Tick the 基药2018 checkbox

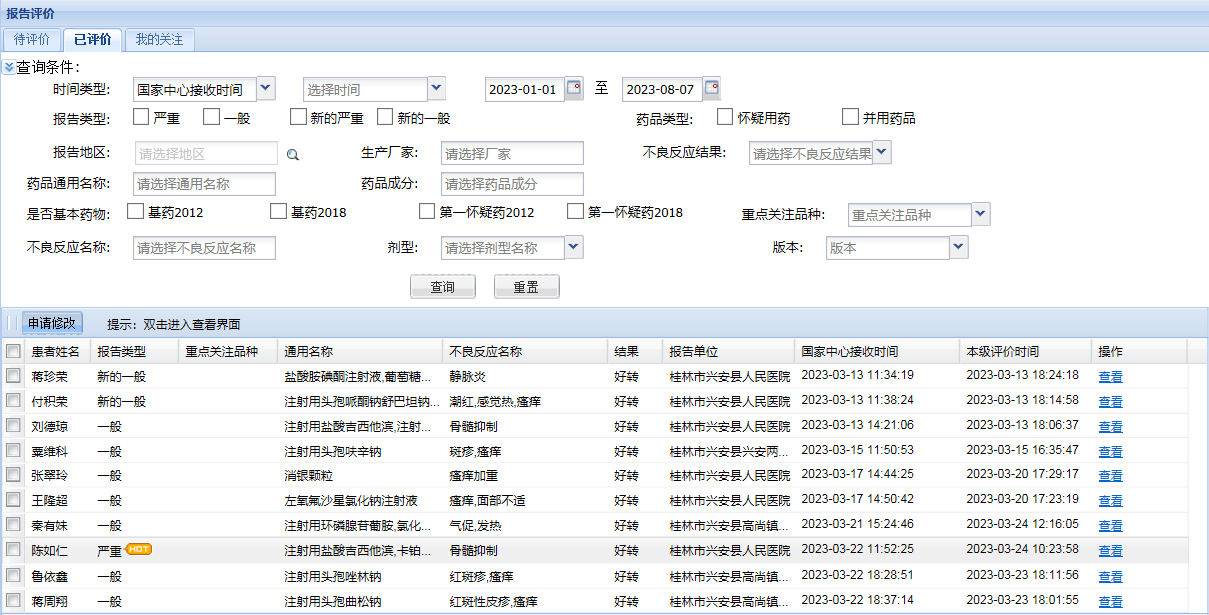tap(278, 211)
